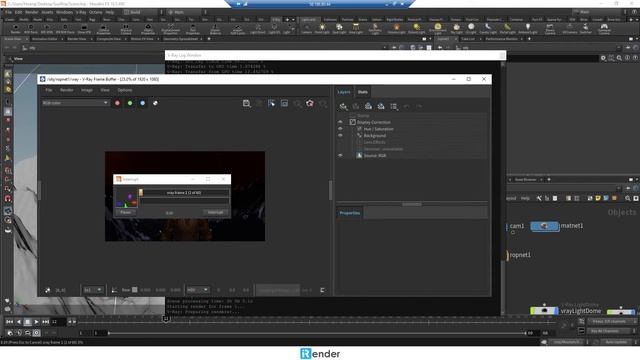Image resolution: width=640 pixels, height=360 pixels.
Task: Hide the Hue / Saturation layer
Action: tap(340, 129)
